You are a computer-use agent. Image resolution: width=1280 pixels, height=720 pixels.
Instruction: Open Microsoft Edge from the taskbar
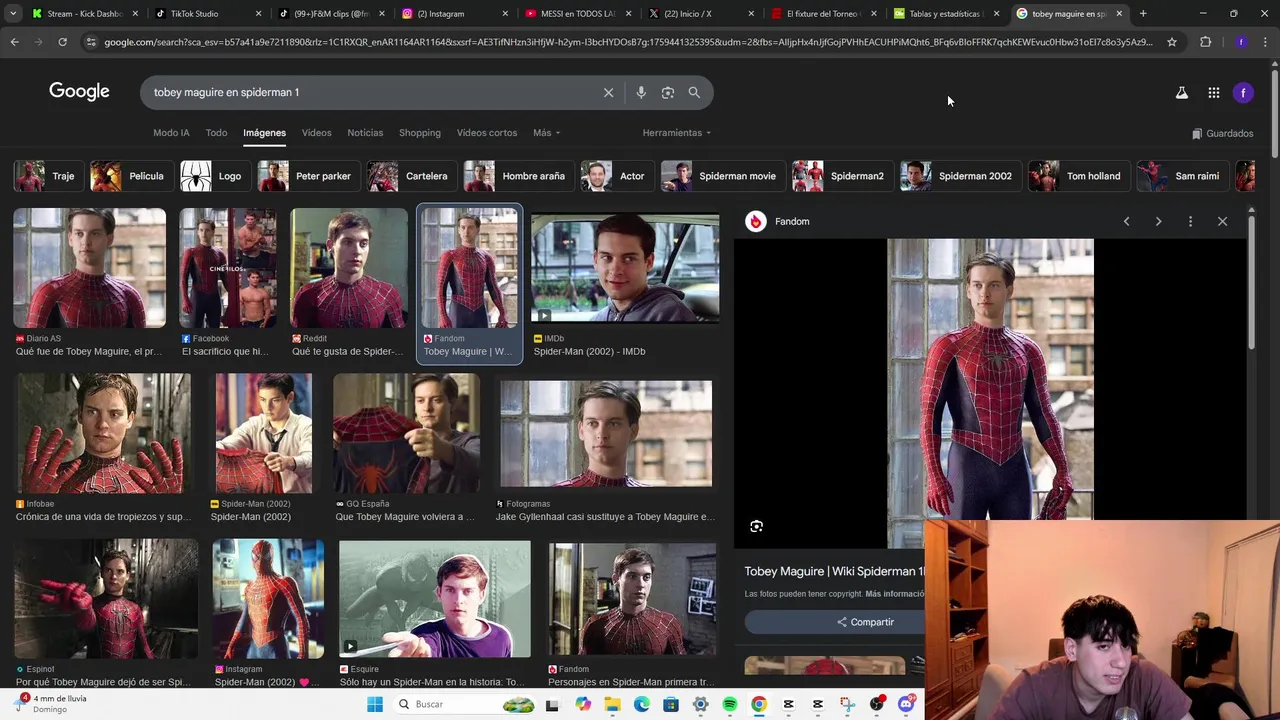pos(642,704)
